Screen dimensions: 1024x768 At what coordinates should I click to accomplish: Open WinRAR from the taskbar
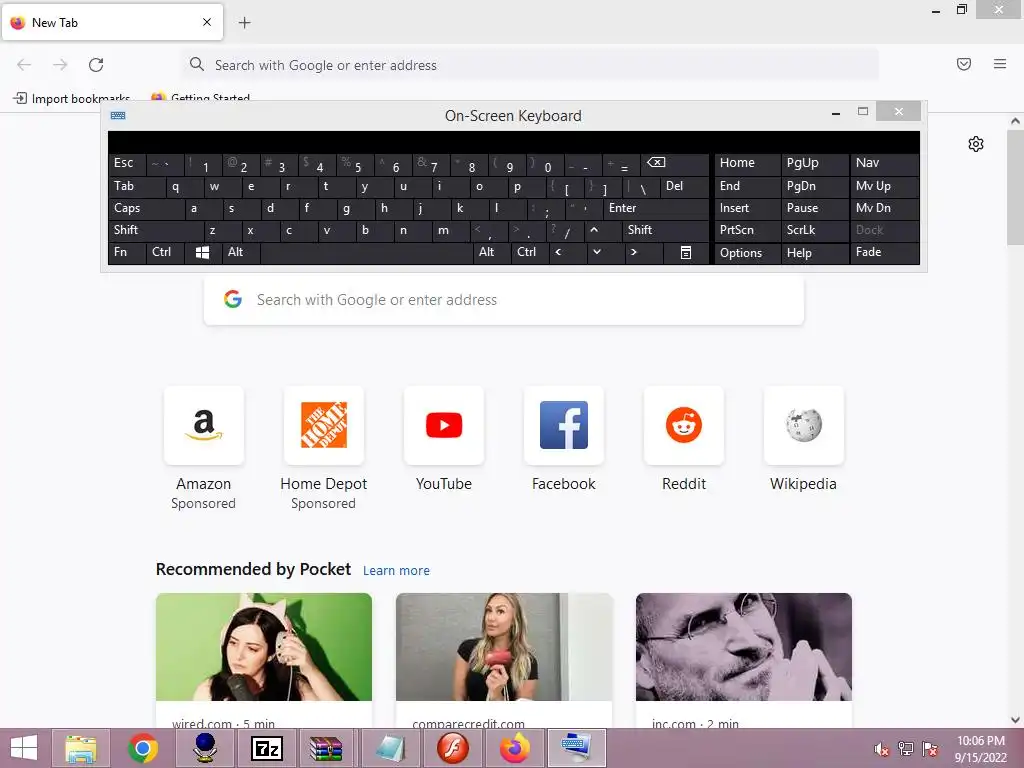(x=326, y=748)
